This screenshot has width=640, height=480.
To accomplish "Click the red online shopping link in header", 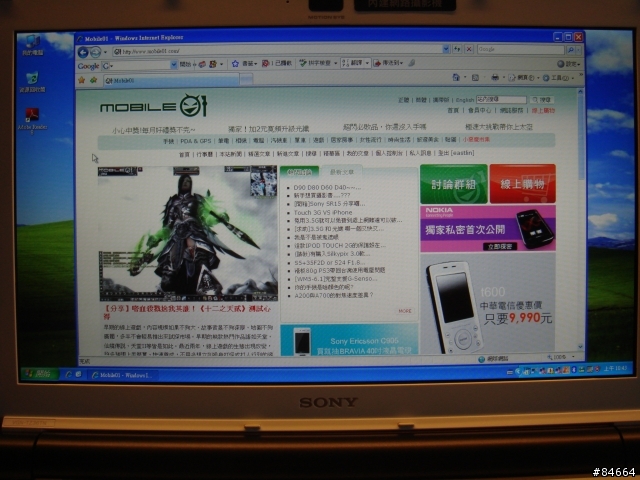I will tap(543, 111).
